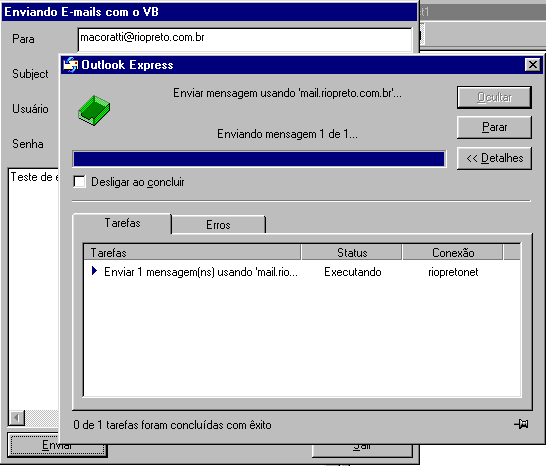The width and height of the screenshot is (546, 466).
Task: Click the Status column header
Action: coord(352,253)
